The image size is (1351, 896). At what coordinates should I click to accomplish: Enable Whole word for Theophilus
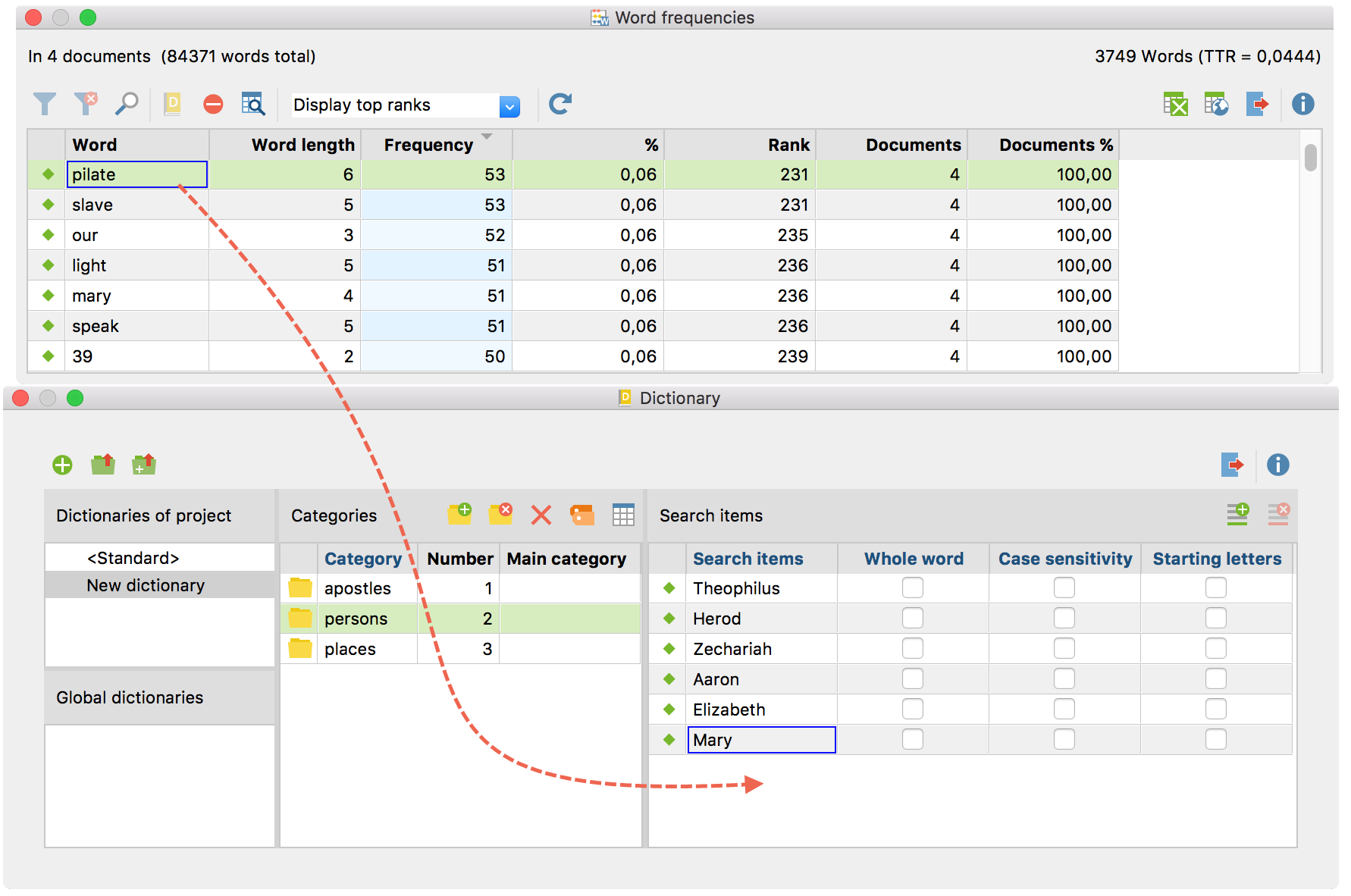[913, 588]
